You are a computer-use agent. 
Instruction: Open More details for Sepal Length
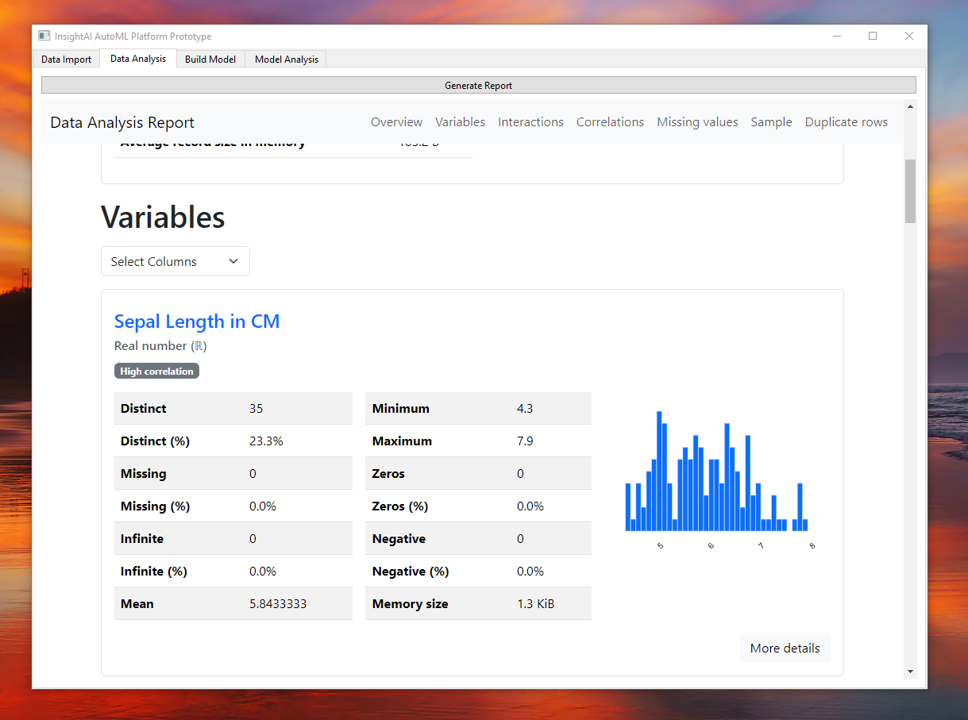[x=785, y=647]
